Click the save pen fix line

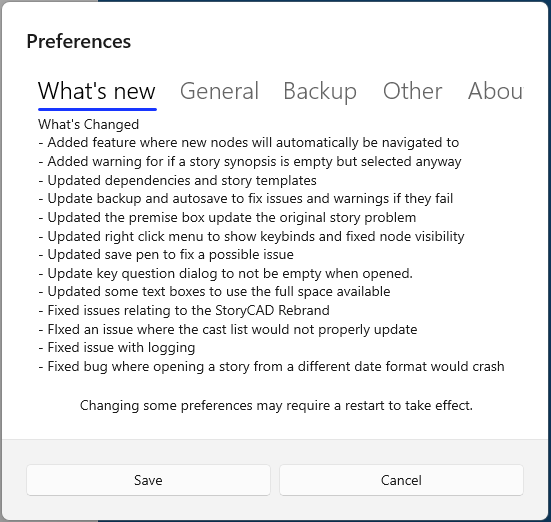point(166,254)
